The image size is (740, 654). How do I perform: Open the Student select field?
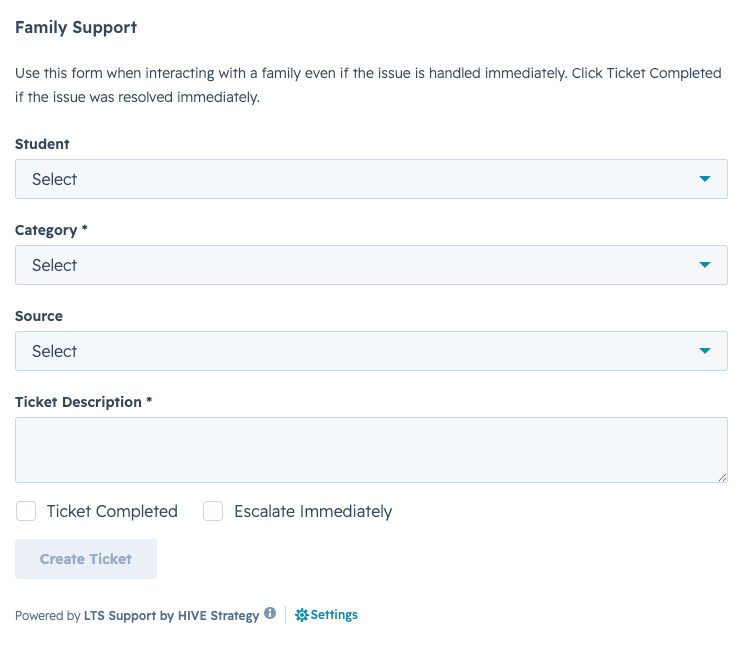tap(371, 179)
